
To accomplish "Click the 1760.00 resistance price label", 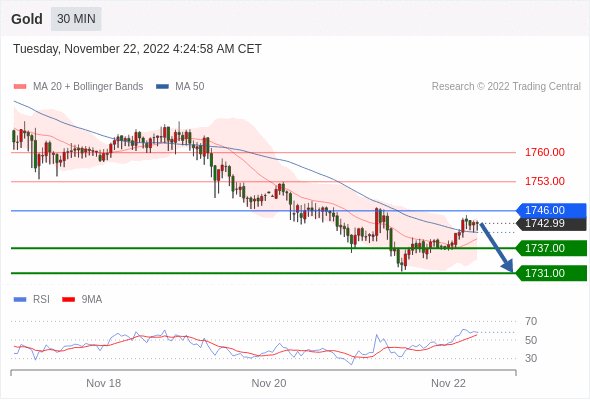I will [x=545, y=152].
